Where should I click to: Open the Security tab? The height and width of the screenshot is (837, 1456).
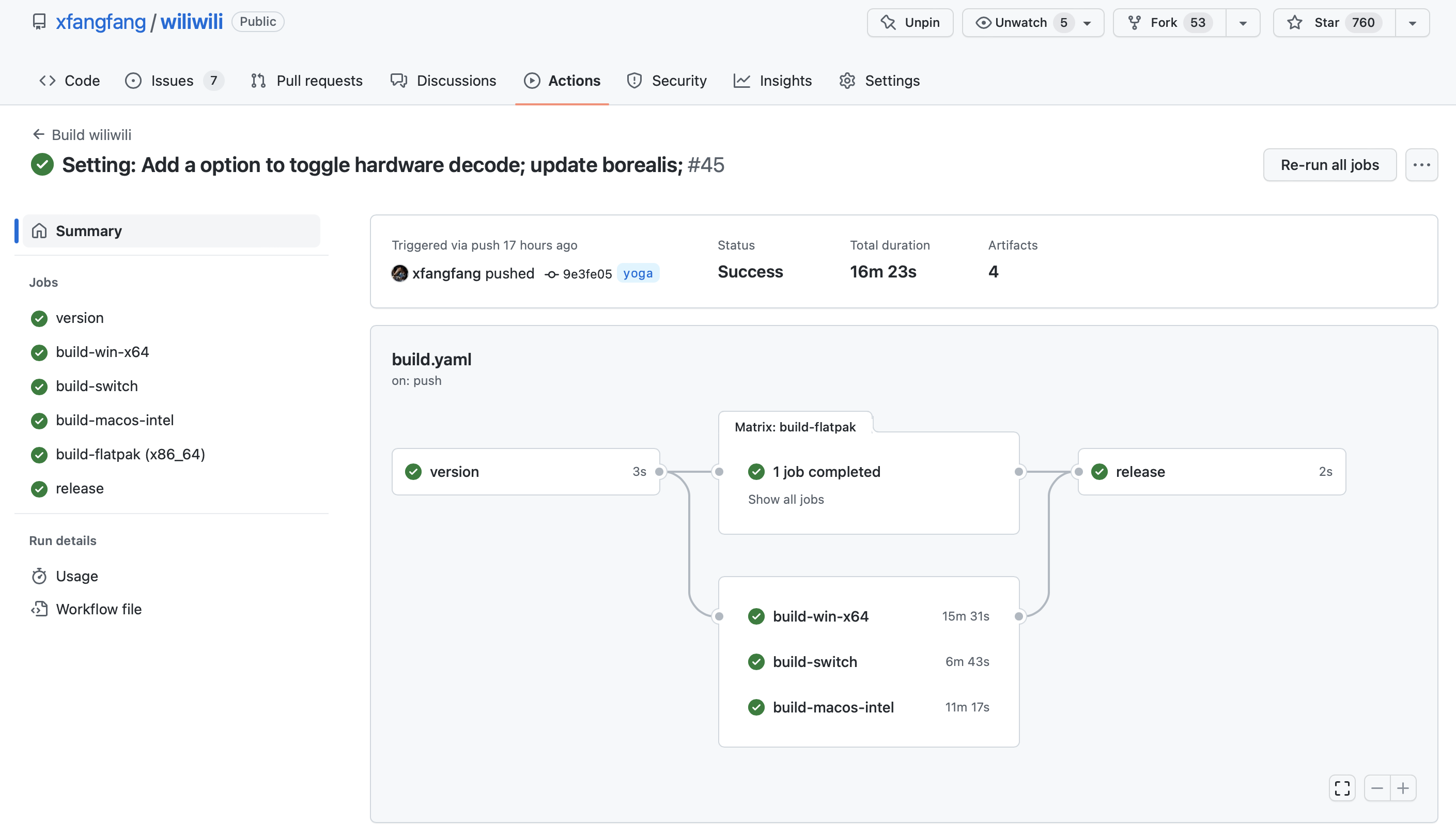[667, 81]
